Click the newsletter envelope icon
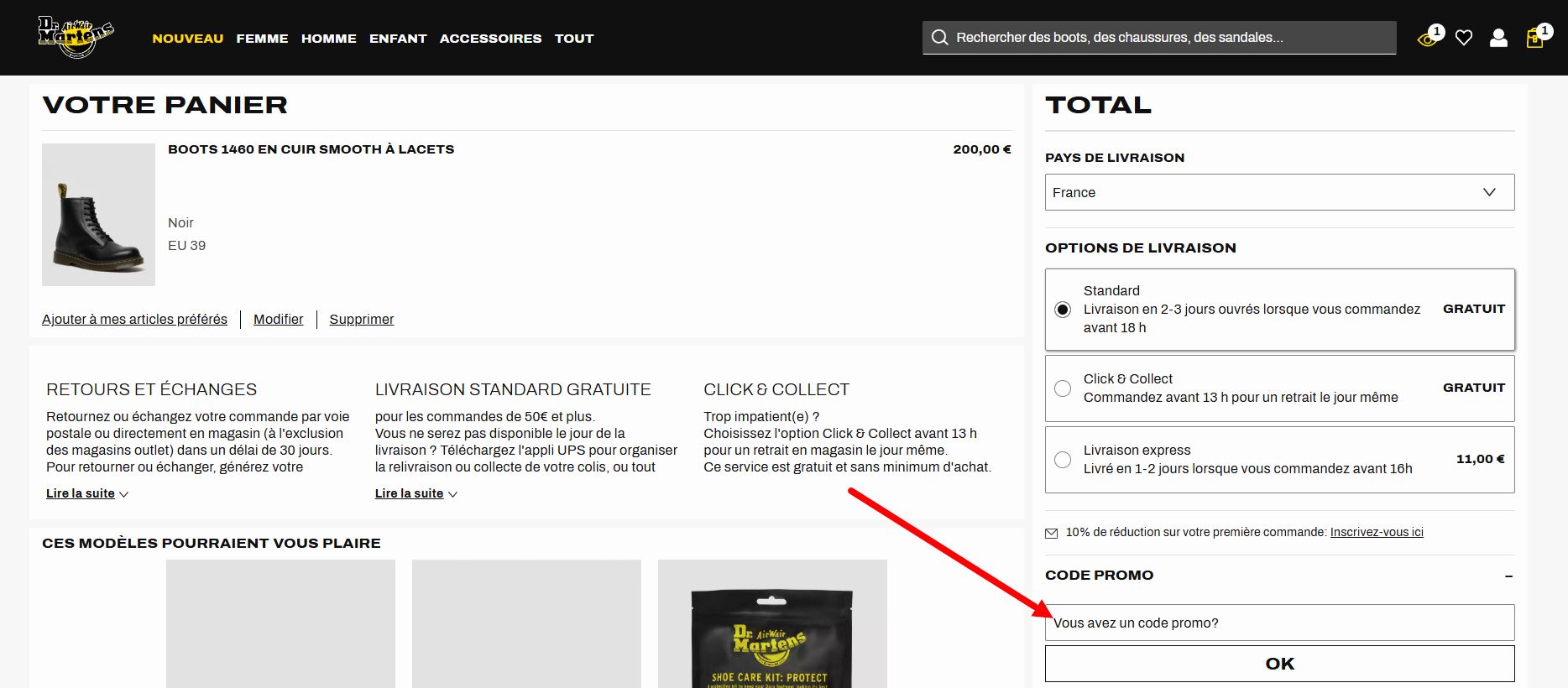Image resolution: width=1568 pixels, height=688 pixels. pos(1051,533)
